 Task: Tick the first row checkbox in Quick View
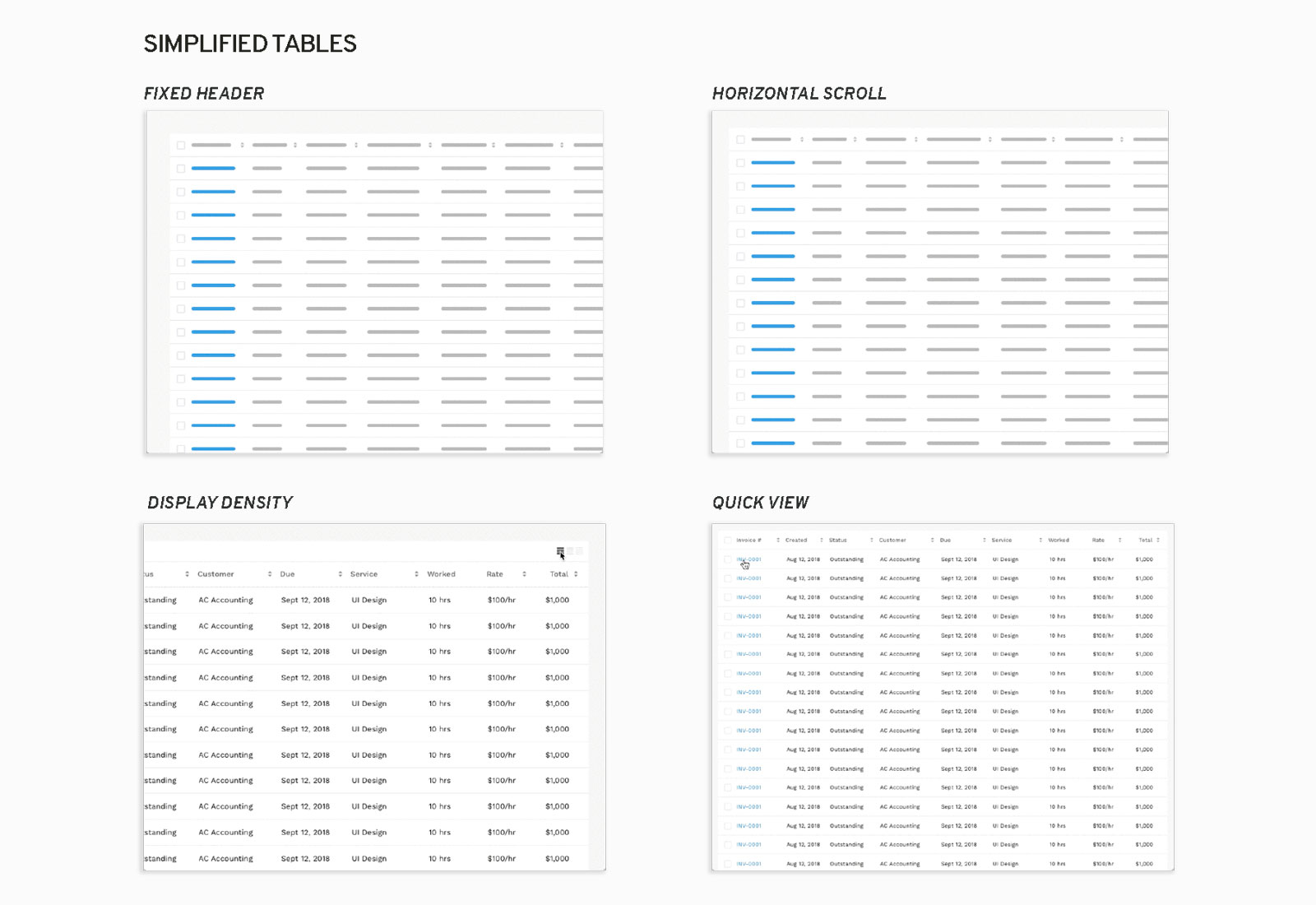(727, 559)
